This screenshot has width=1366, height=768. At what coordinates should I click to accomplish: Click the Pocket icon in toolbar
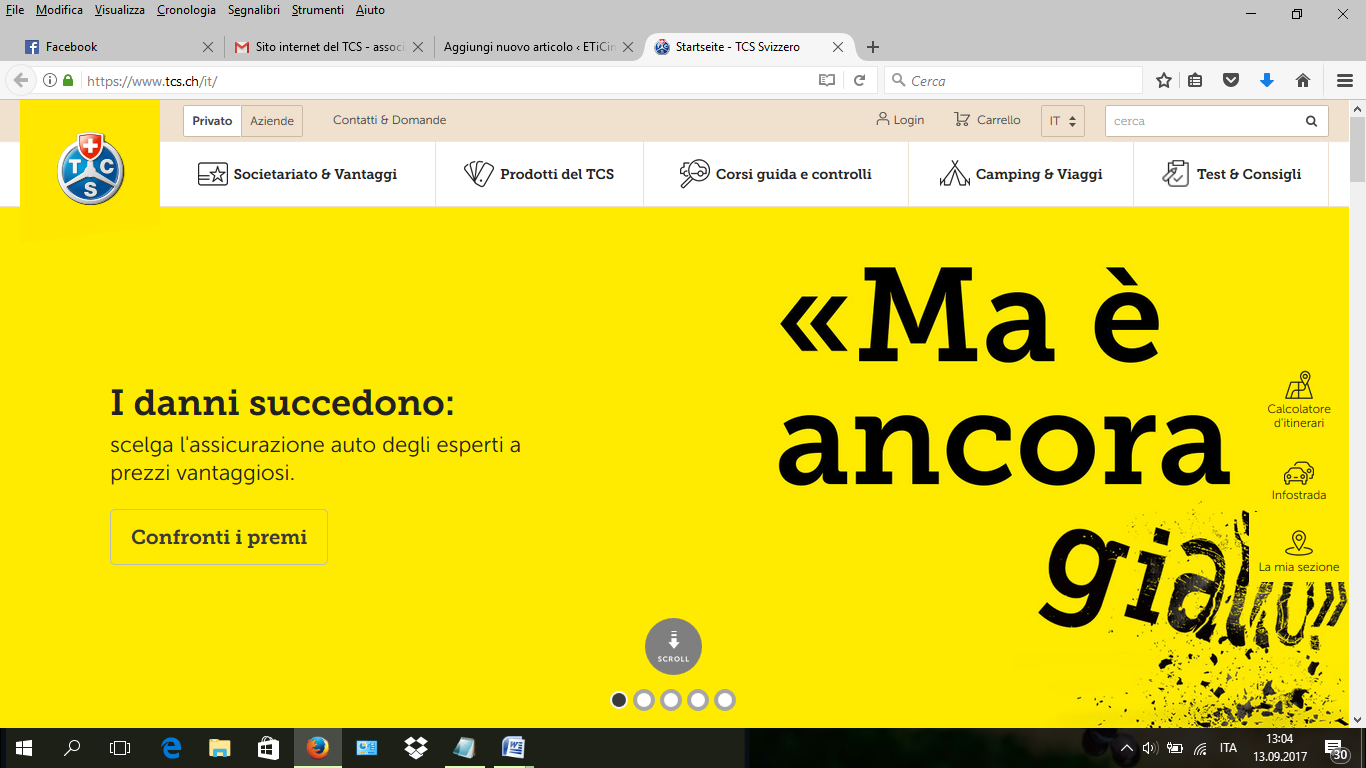(1232, 81)
